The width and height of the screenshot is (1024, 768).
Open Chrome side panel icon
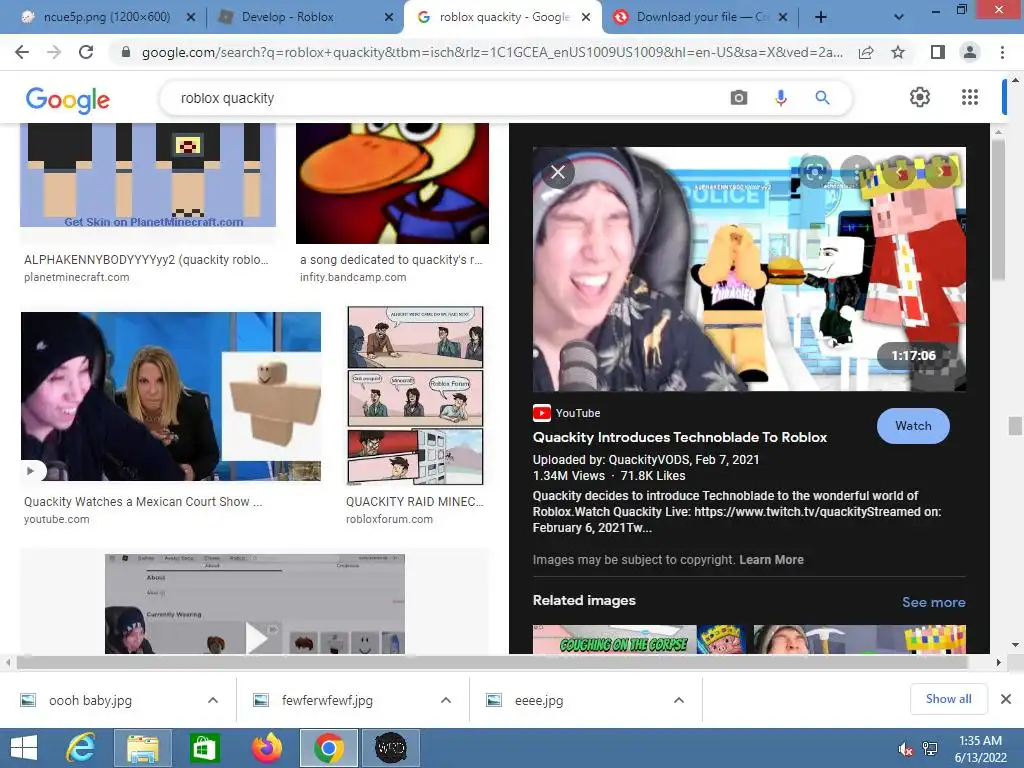click(x=938, y=52)
